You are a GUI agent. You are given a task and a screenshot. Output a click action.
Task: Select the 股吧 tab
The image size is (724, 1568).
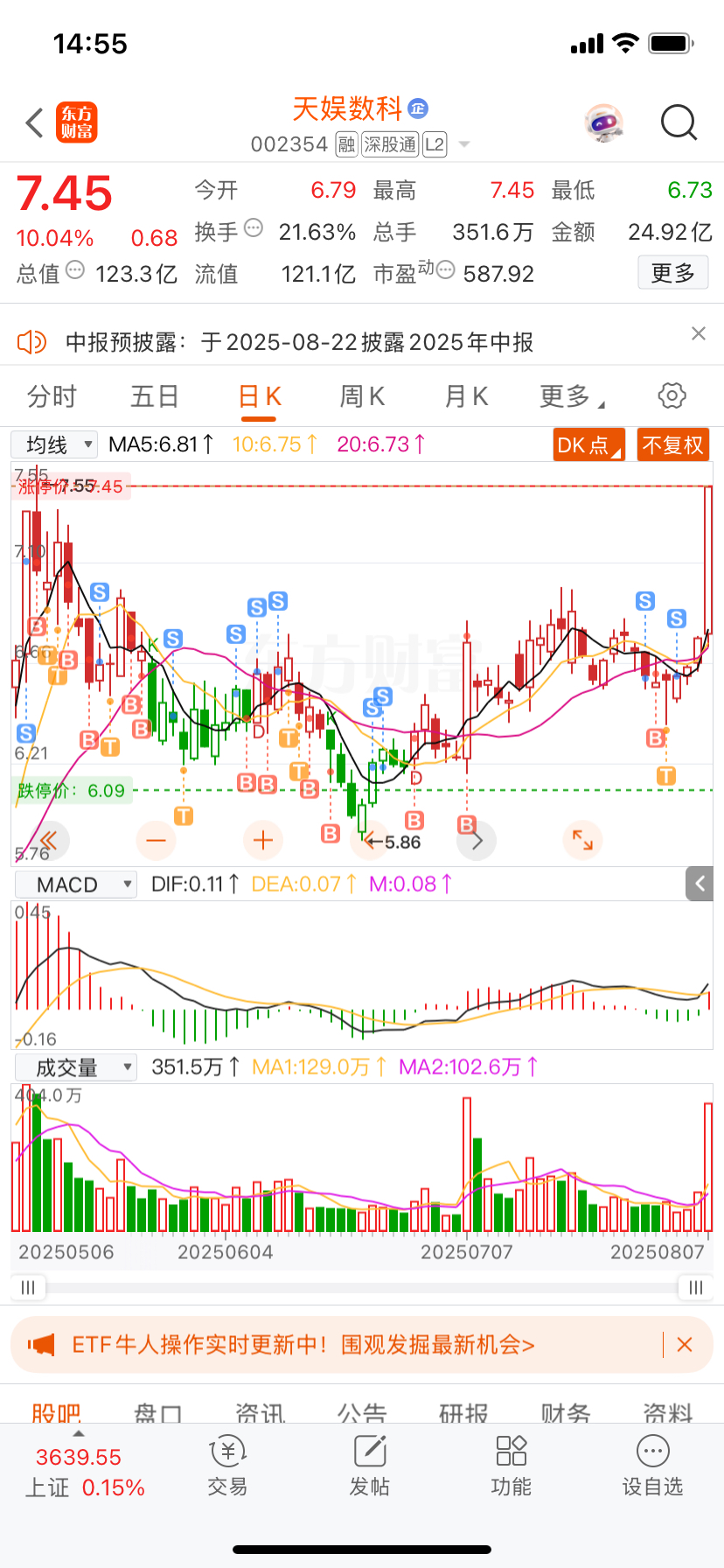(x=56, y=1413)
